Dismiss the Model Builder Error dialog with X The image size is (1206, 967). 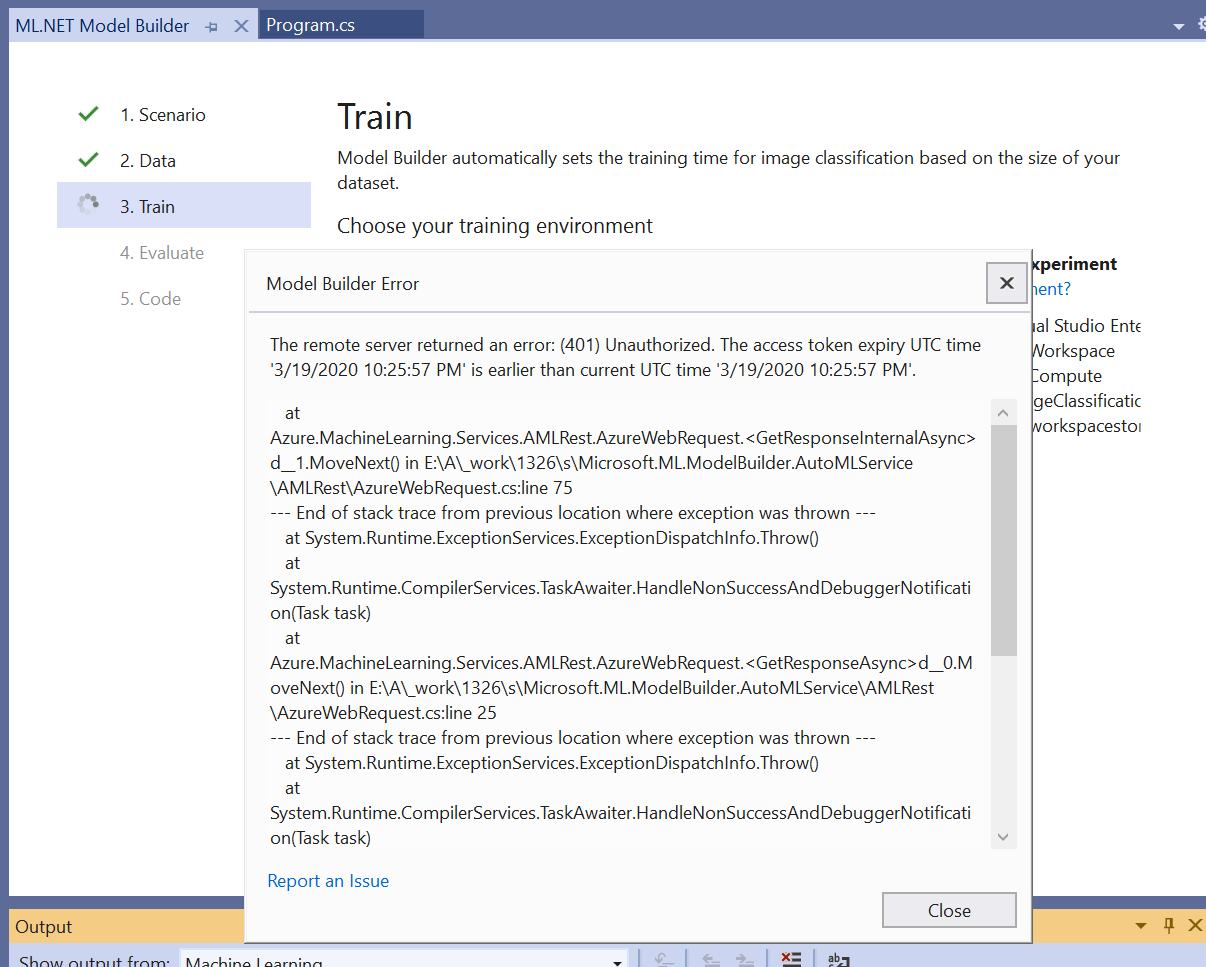(1006, 283)
